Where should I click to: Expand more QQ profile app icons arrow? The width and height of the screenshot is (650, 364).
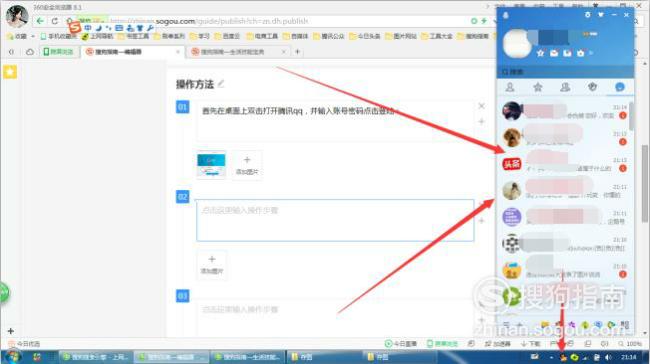[x=591, y=53]
